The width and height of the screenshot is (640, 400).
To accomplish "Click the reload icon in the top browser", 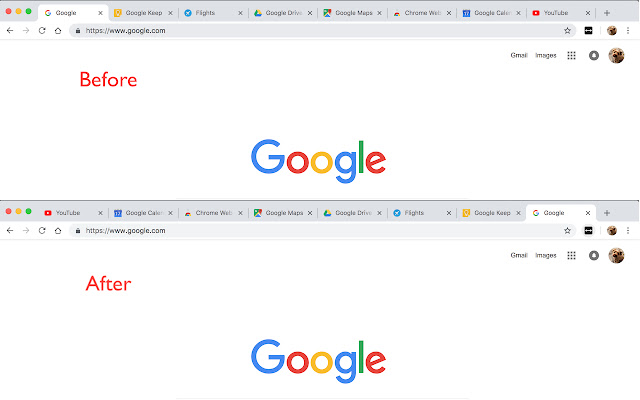I will pos(42,31).
